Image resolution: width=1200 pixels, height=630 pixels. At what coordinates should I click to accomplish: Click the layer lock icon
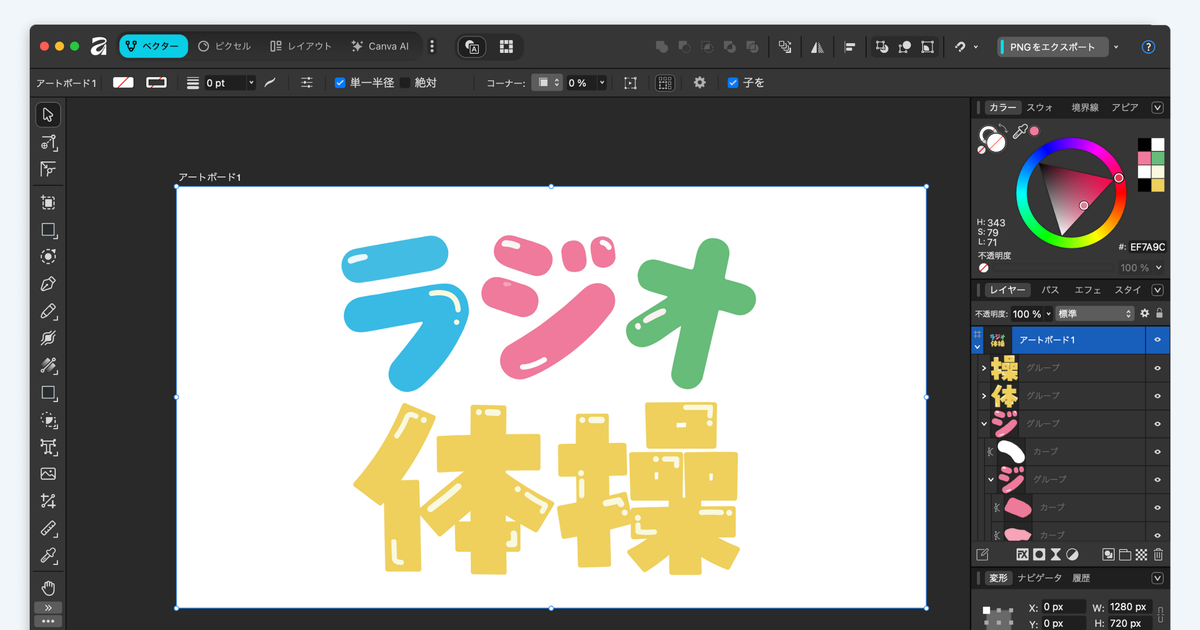coord(1159,313)
